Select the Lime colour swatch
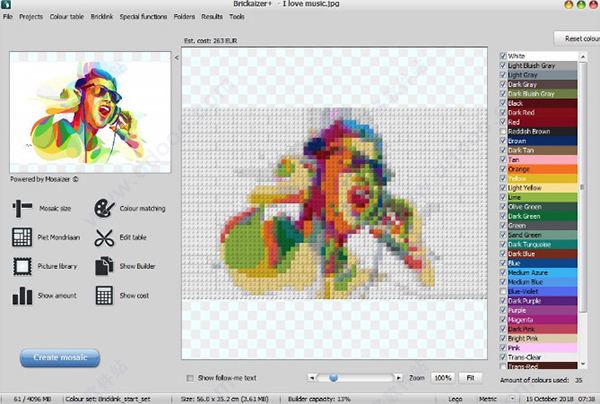600x404 pixels. click(542, 197)
